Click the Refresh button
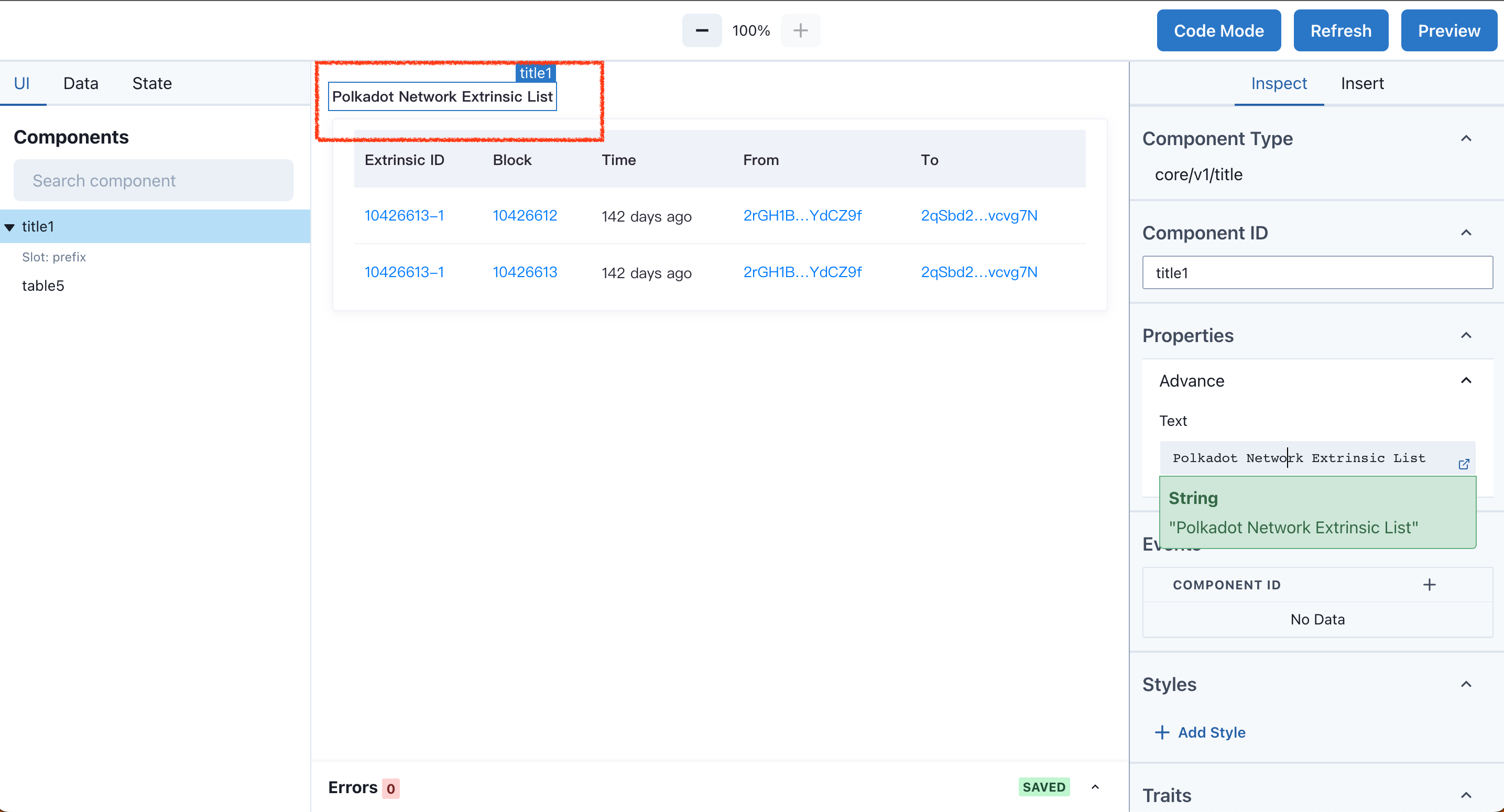 [x=1340, y=30]
